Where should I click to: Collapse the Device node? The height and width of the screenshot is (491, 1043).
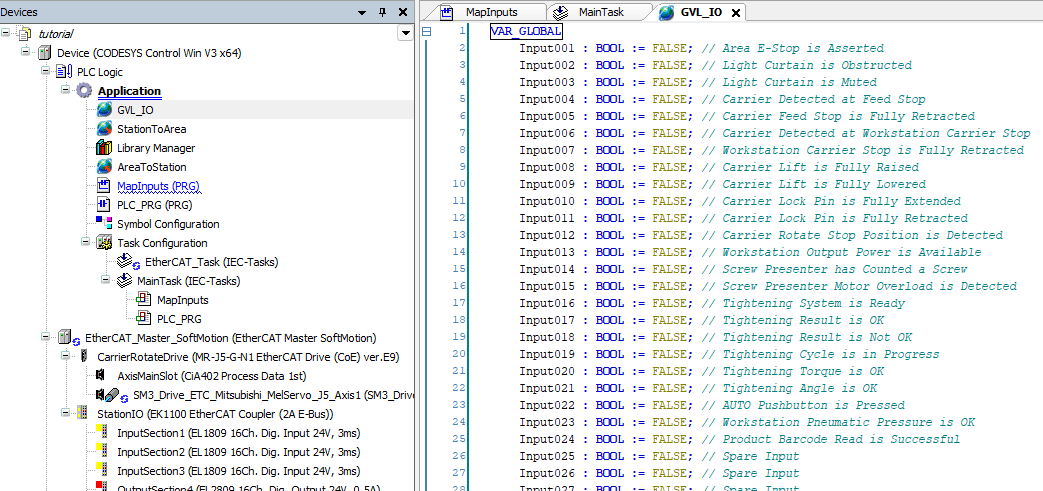tap(26, 51)
